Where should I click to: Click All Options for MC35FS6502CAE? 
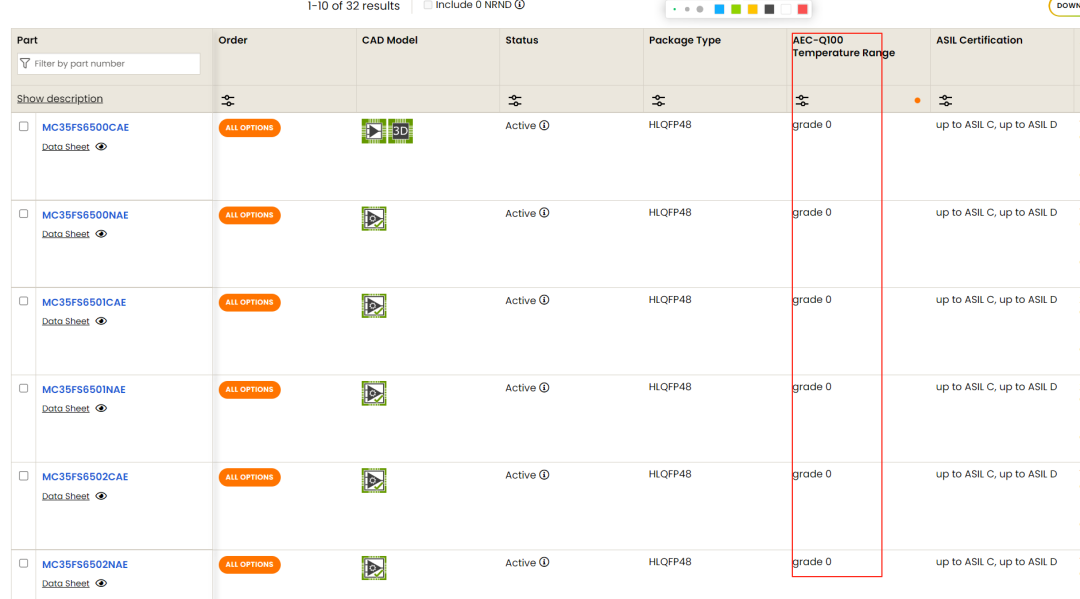pyautogui.click(x=249, y=477)
